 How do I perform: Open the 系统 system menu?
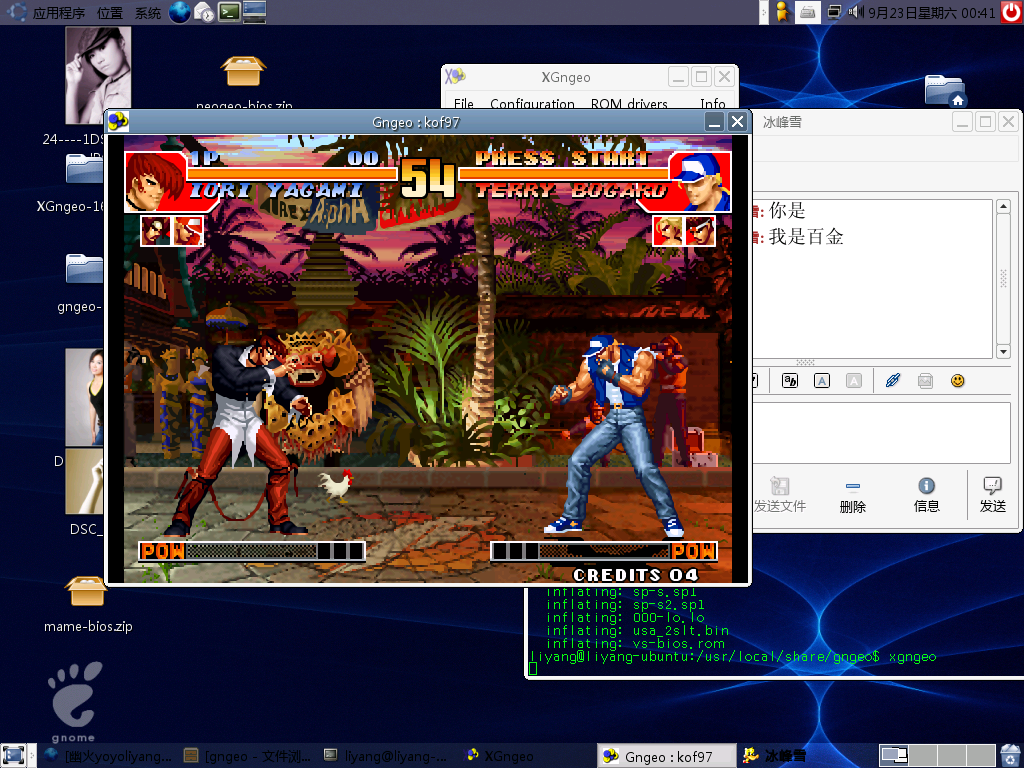click(x=148, y=13)
